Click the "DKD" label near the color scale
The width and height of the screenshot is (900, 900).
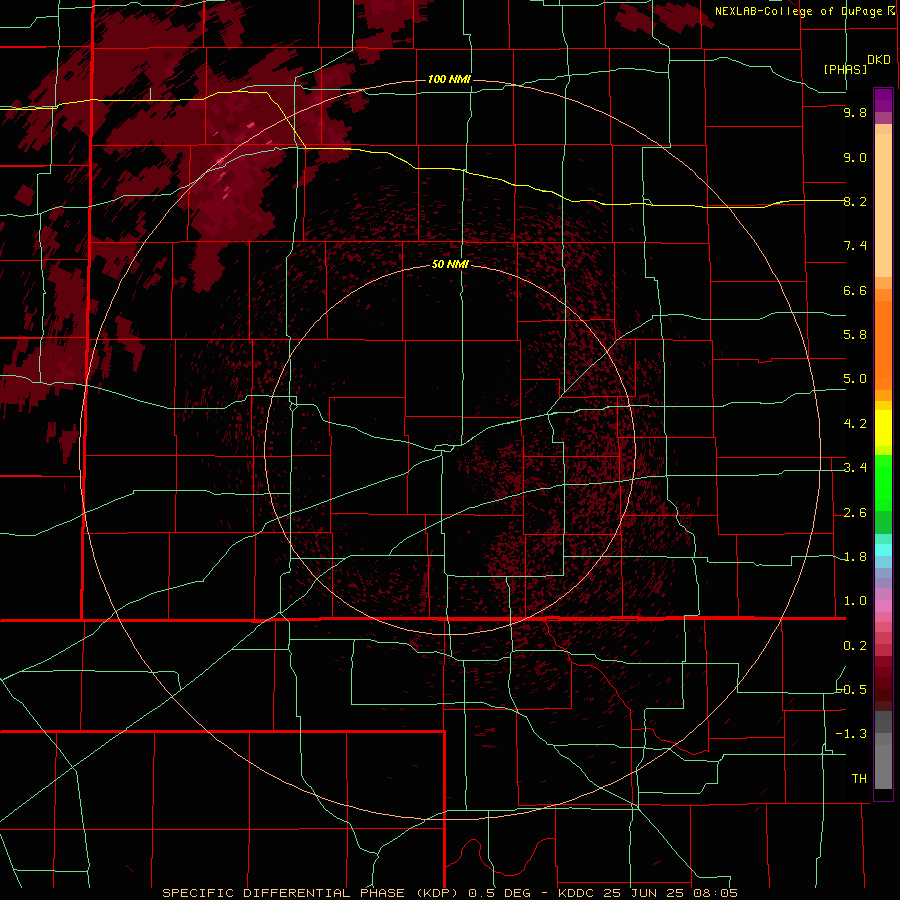point(879,60)
